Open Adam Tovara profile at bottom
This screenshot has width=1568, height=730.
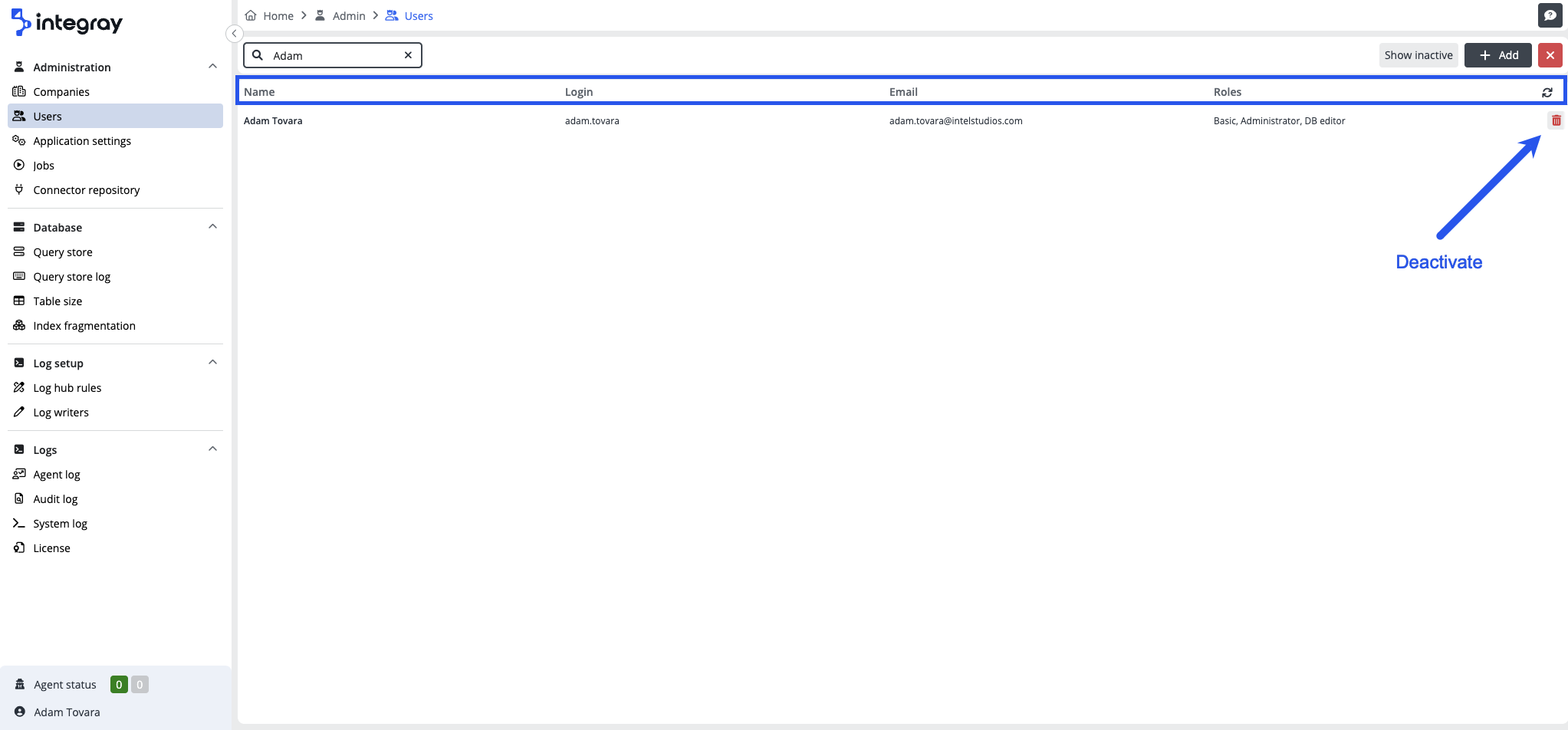(x=67, y=712)
